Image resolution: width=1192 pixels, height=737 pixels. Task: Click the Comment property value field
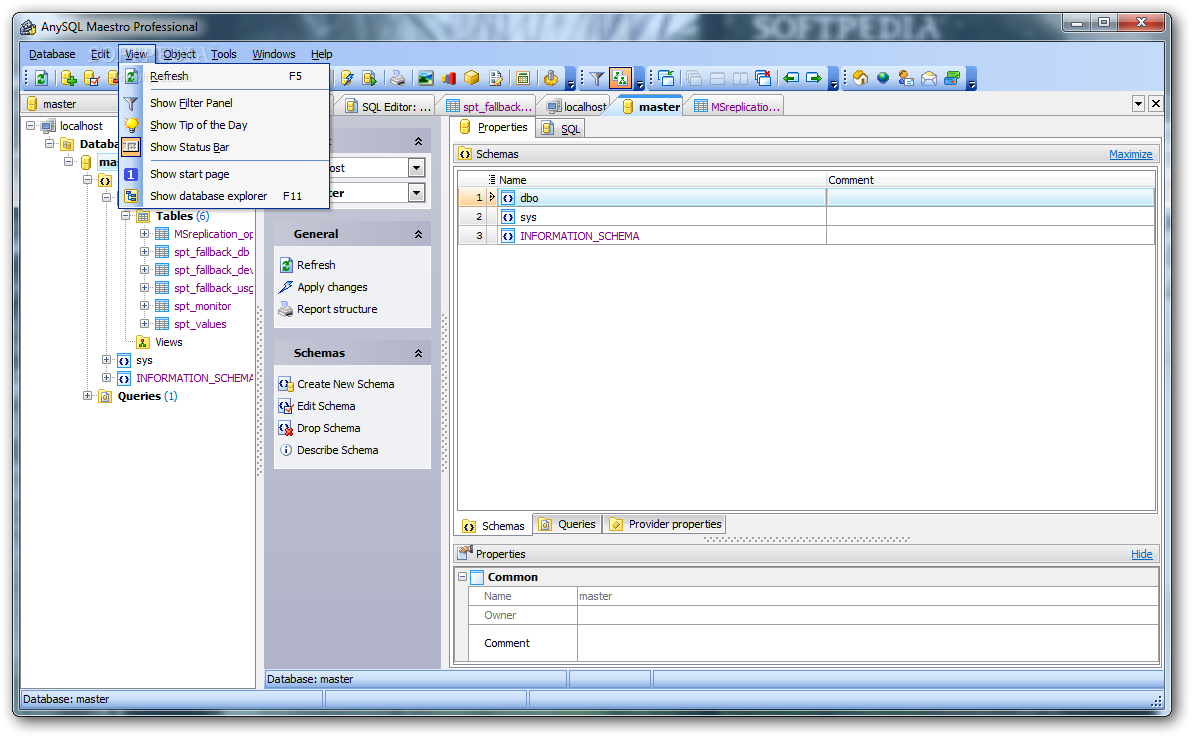point(867,643)
